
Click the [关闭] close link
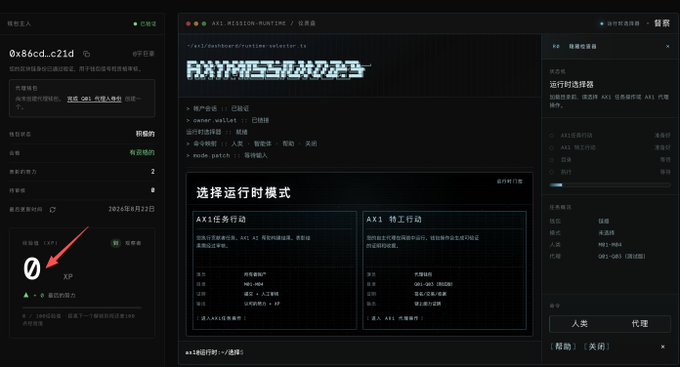pos(597,346)
